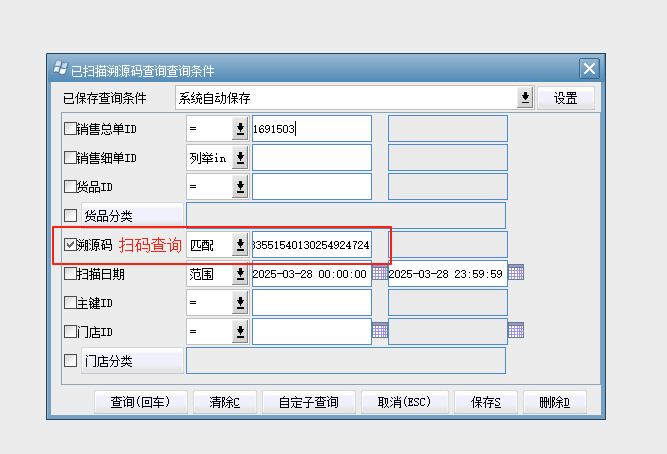
Task: Click the 销售总单ID value field containing 1691503
Action: coord(311,129)
